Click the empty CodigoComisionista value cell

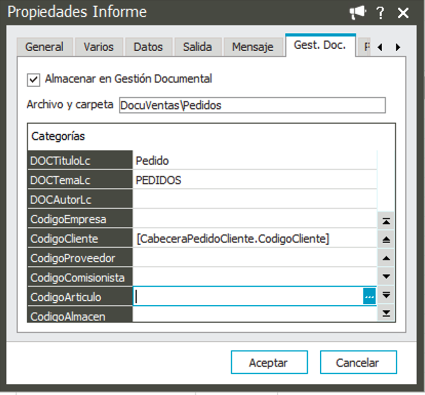click(x=255, y=277)
